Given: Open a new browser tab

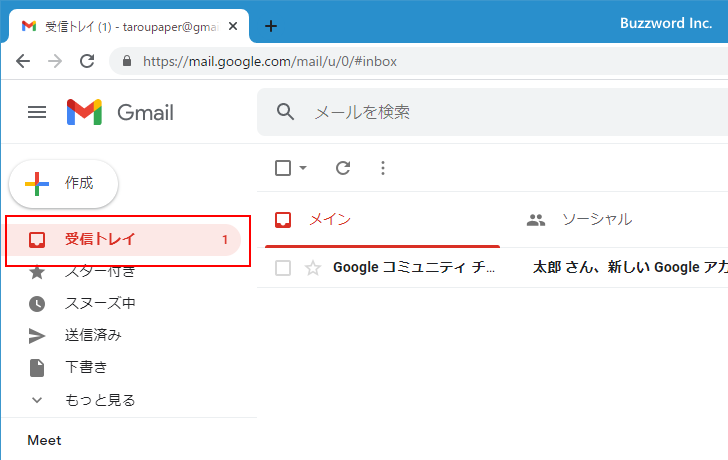Looking at the screenshot, I should 271,26.
